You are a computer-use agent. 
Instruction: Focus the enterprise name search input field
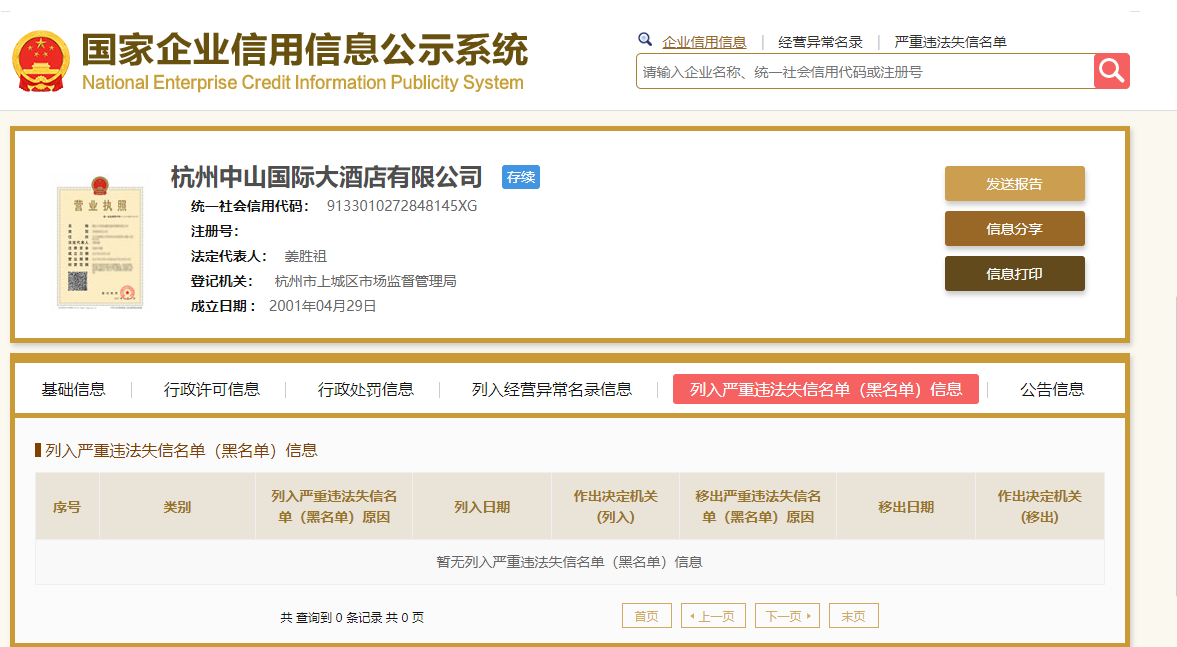(865, 71)
